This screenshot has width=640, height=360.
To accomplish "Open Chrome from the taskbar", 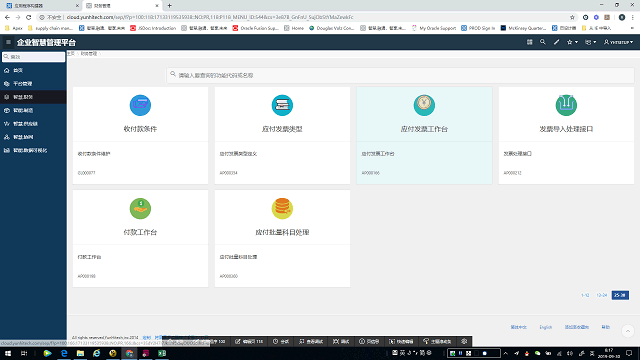I will pos(129,353).
